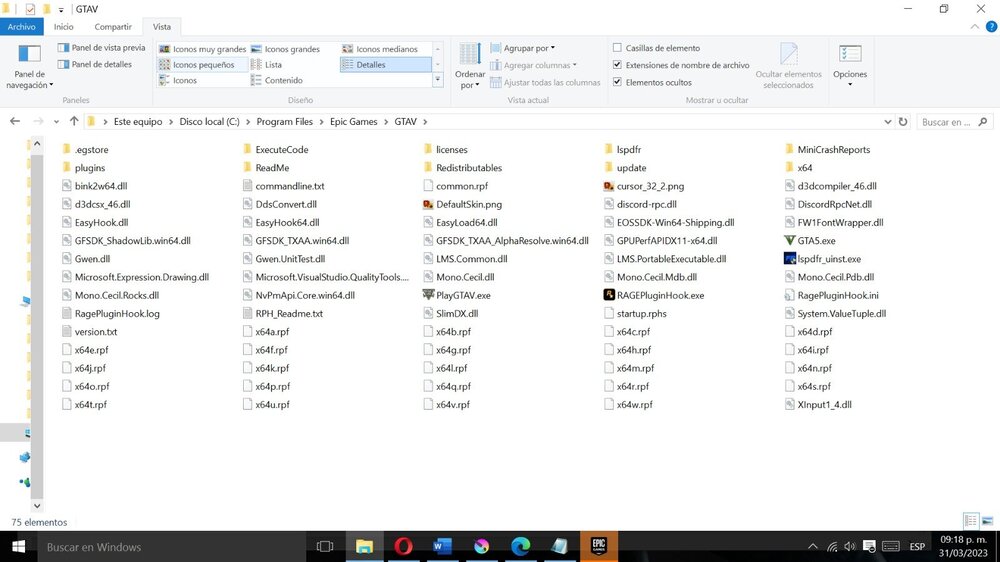Screen dimensions: 1000x562
Task: Select the XInput1_4.dll file
Action: [x=818, y=404]
